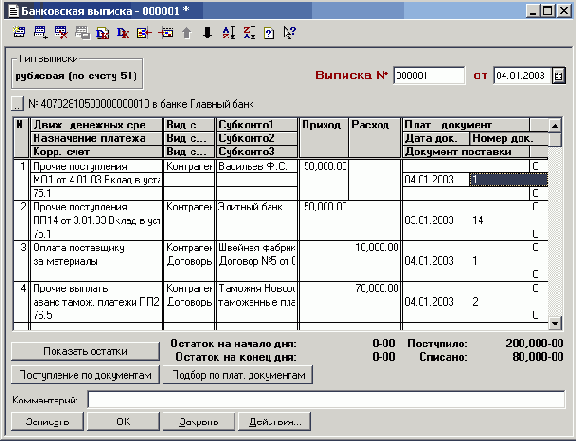Click the Показать остатки button

tap(86, 351)
